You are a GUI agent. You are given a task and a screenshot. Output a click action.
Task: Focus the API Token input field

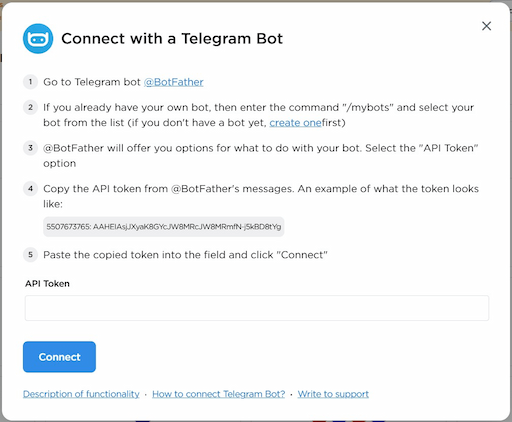coord(257,308)
